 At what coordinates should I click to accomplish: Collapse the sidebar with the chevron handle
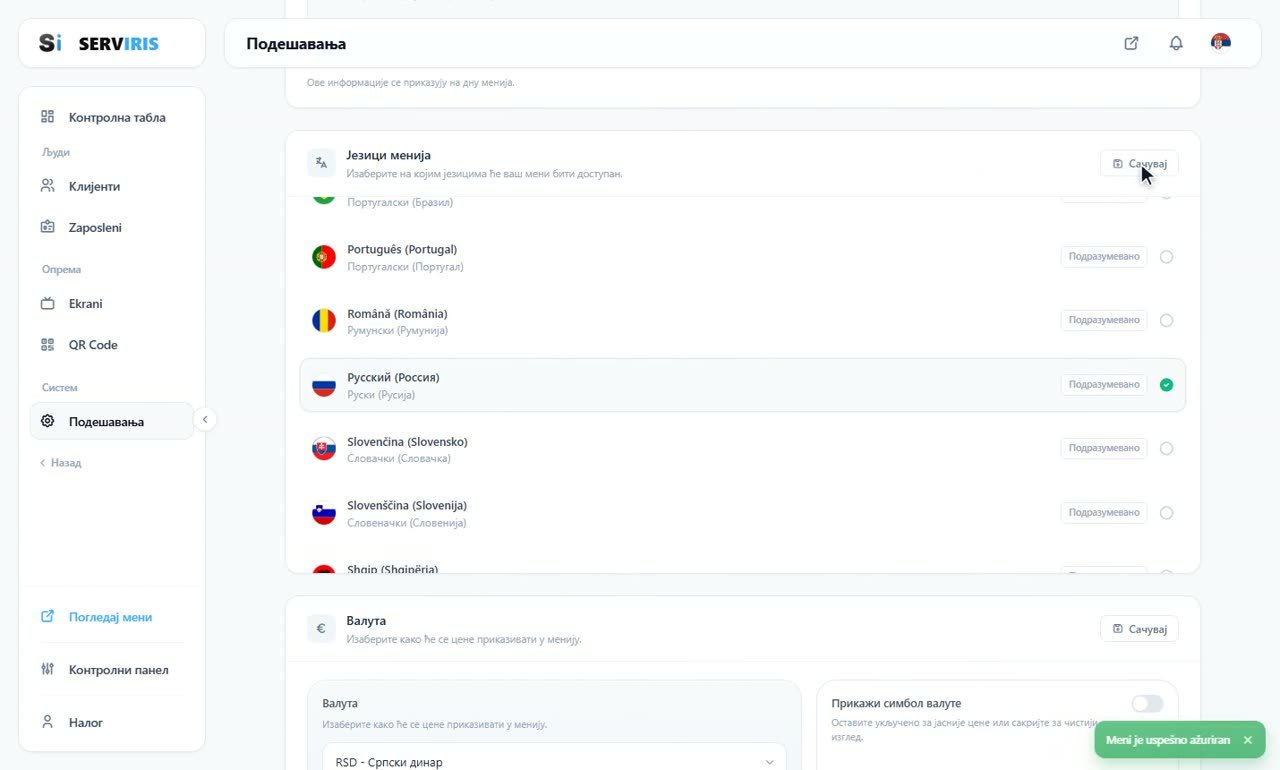click(204, 420)
